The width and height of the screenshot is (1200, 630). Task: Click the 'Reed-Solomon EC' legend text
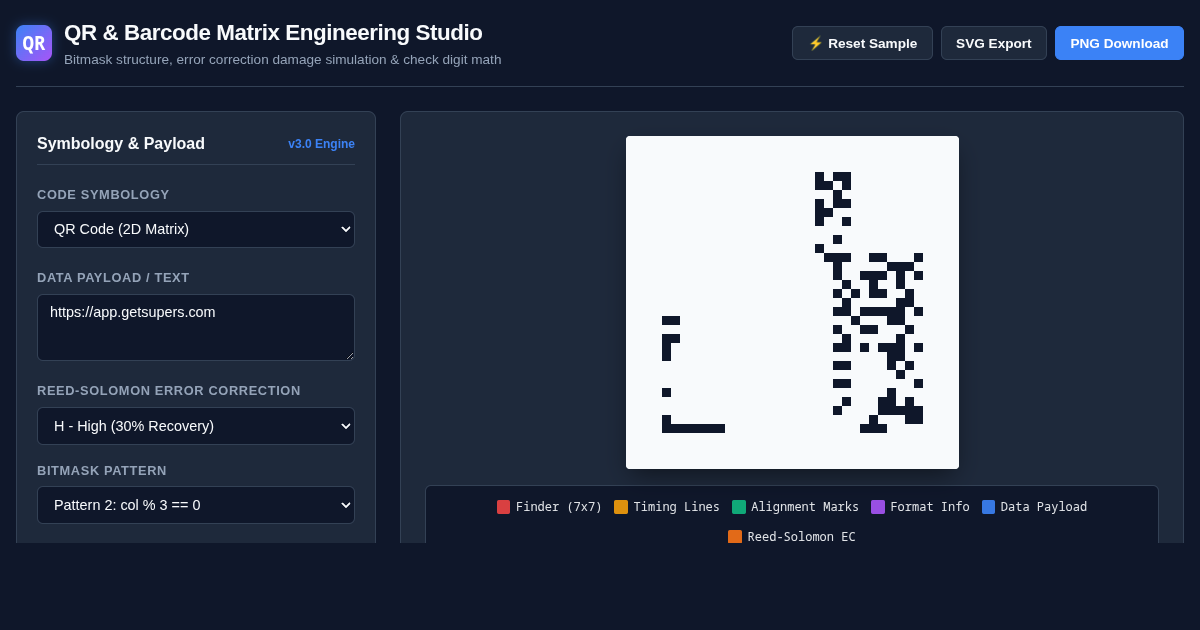802,537
